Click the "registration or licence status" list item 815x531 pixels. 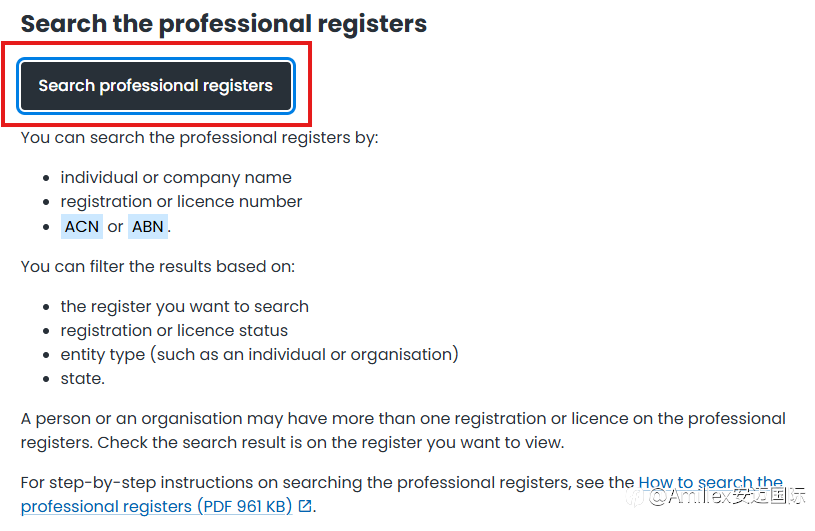pos(174,330)
